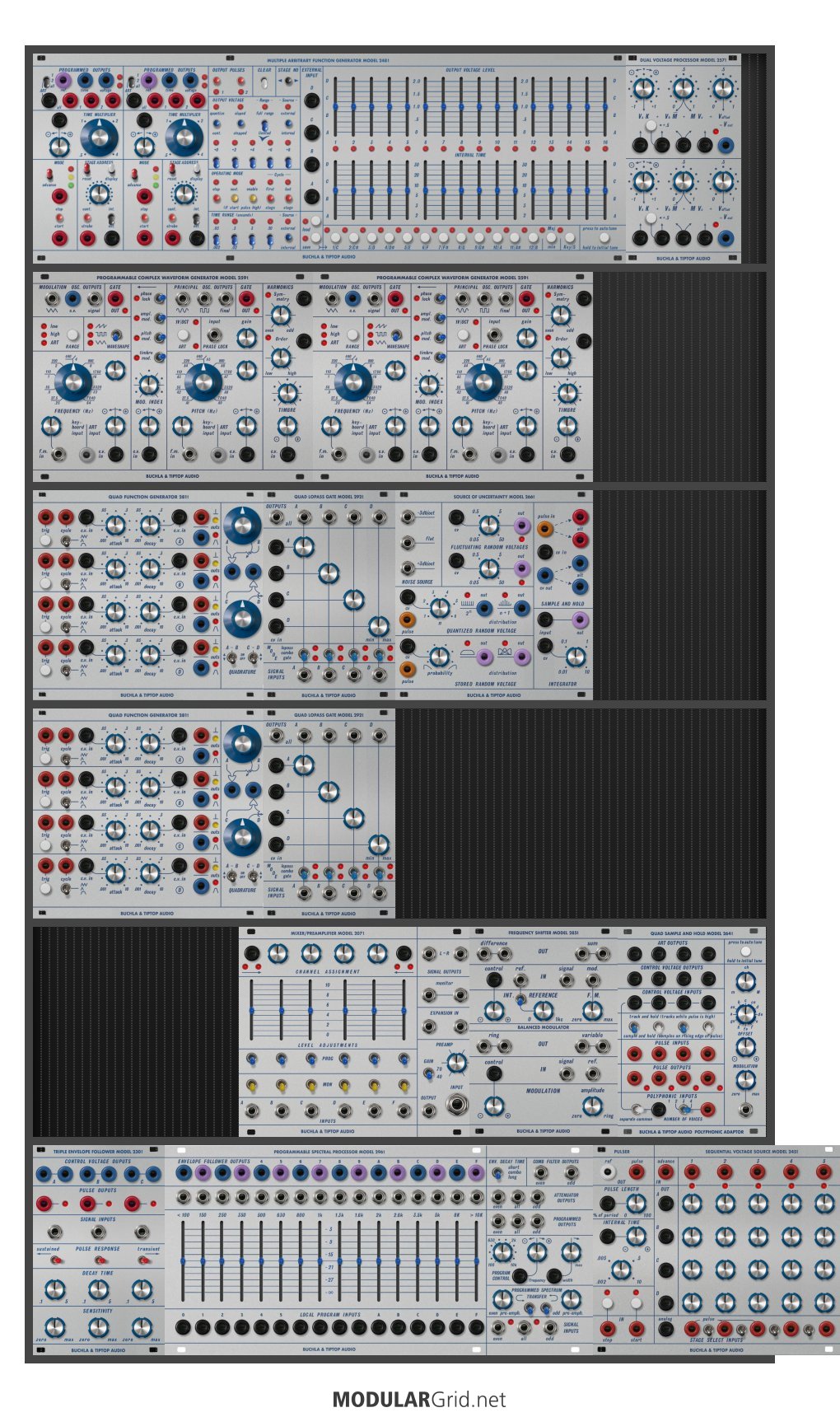Select the Programmable Spectral Processor Model 296t title
The image size is (840, 1417).
tap(329, 1151)
